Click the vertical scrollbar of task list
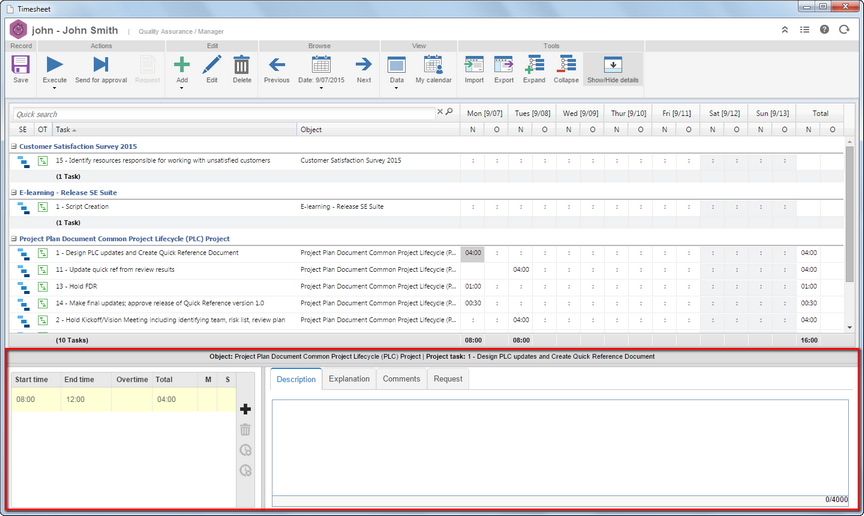Screen dimensions: 864x516 click(x=849, y=214)
